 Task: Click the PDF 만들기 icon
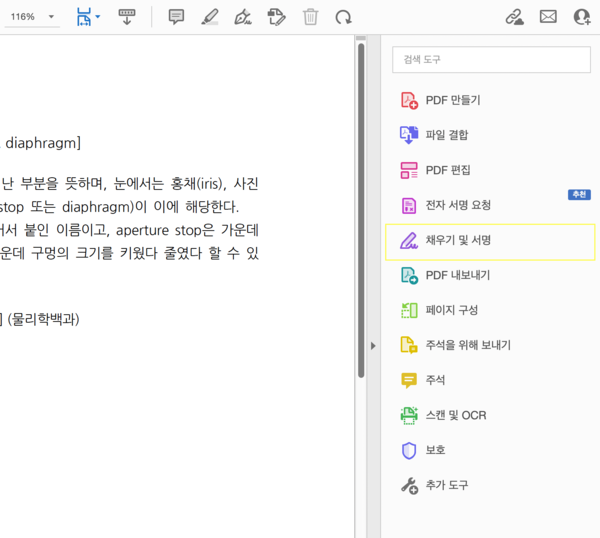pyautogui.click(x=409, y=100)
